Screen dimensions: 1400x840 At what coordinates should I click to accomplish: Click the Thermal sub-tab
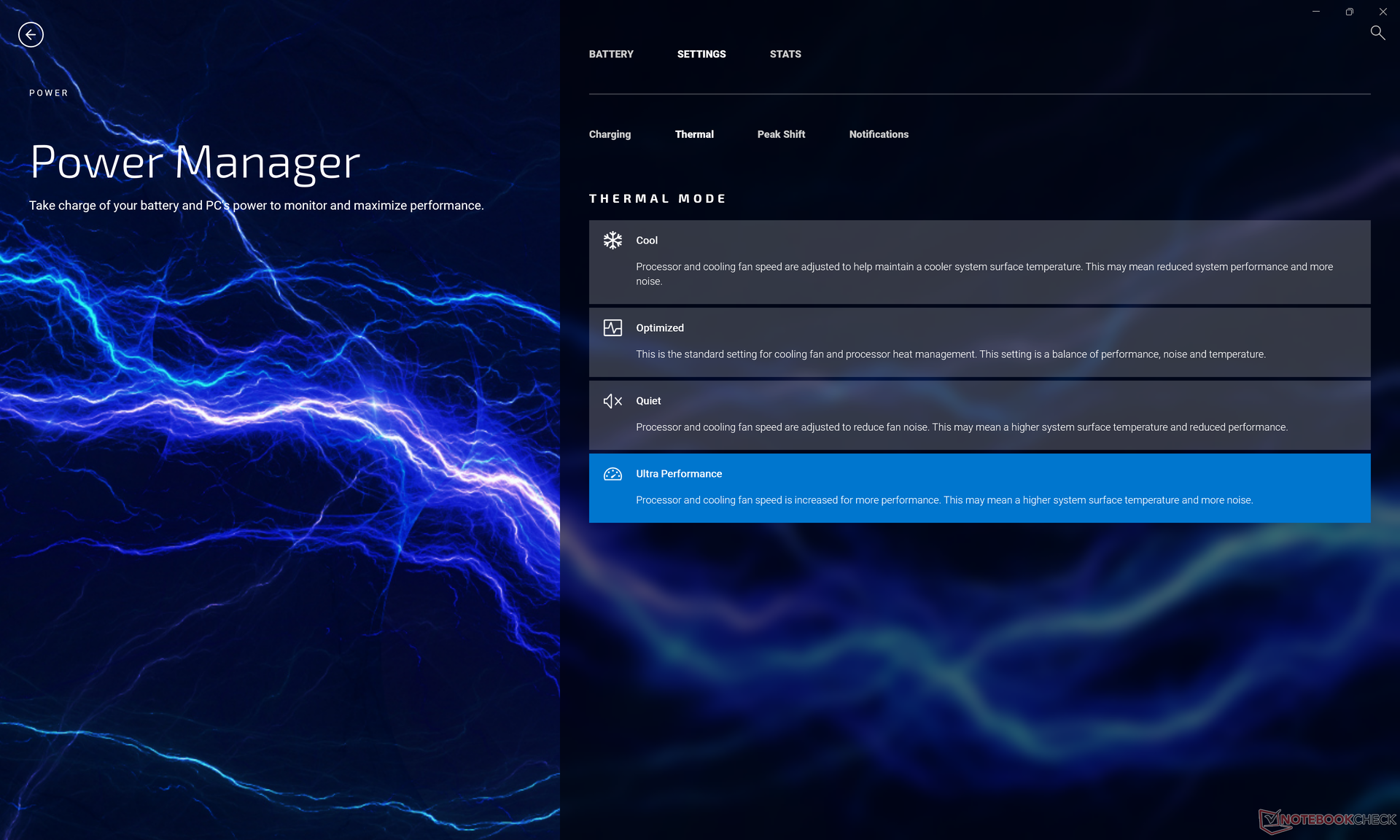click(x=694, y=134)
